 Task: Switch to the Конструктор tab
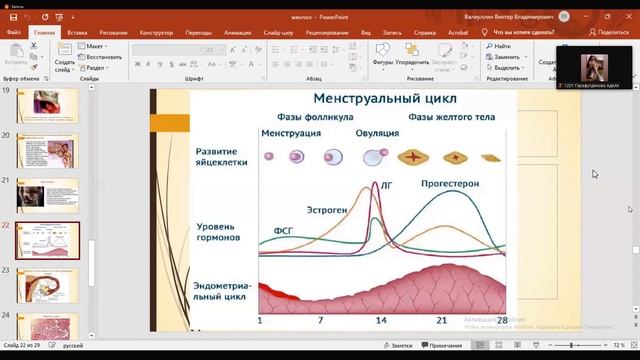point(156,32)
